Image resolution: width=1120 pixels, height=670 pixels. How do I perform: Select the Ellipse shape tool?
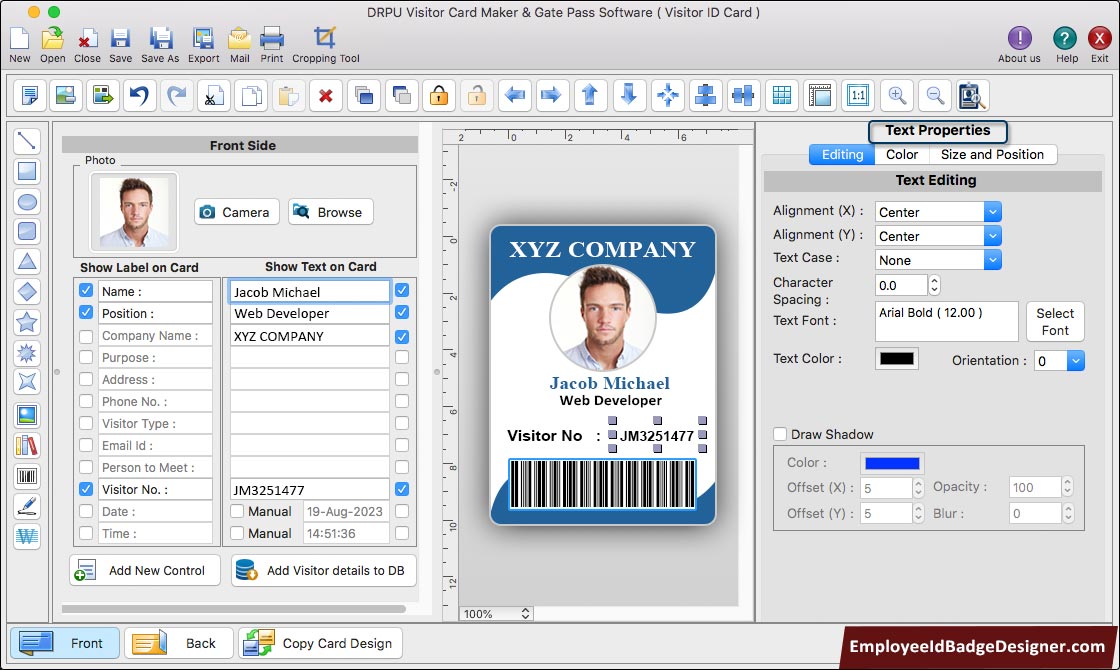(x=27, y=201)
